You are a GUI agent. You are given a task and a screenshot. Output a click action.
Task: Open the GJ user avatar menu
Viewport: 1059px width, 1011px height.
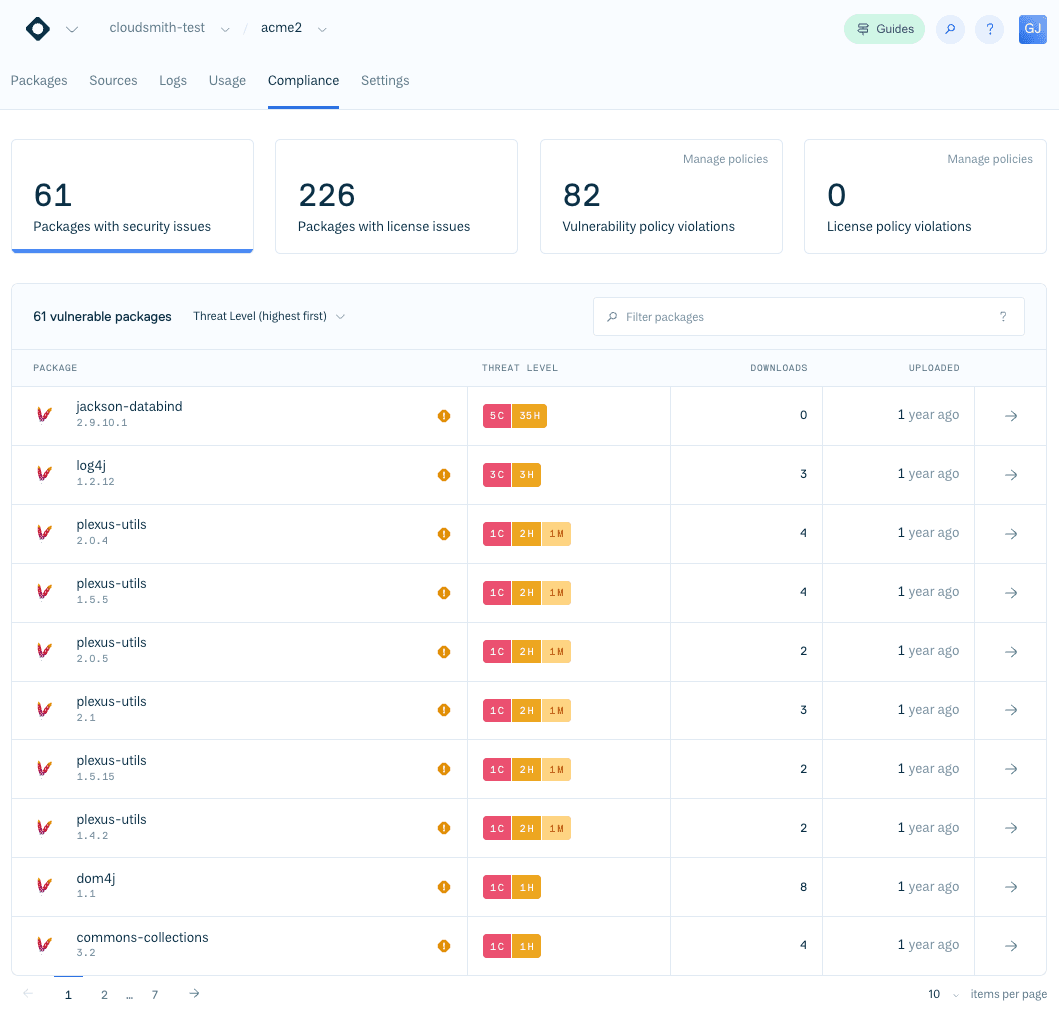pyautogui.click(x=1032, y=29)
